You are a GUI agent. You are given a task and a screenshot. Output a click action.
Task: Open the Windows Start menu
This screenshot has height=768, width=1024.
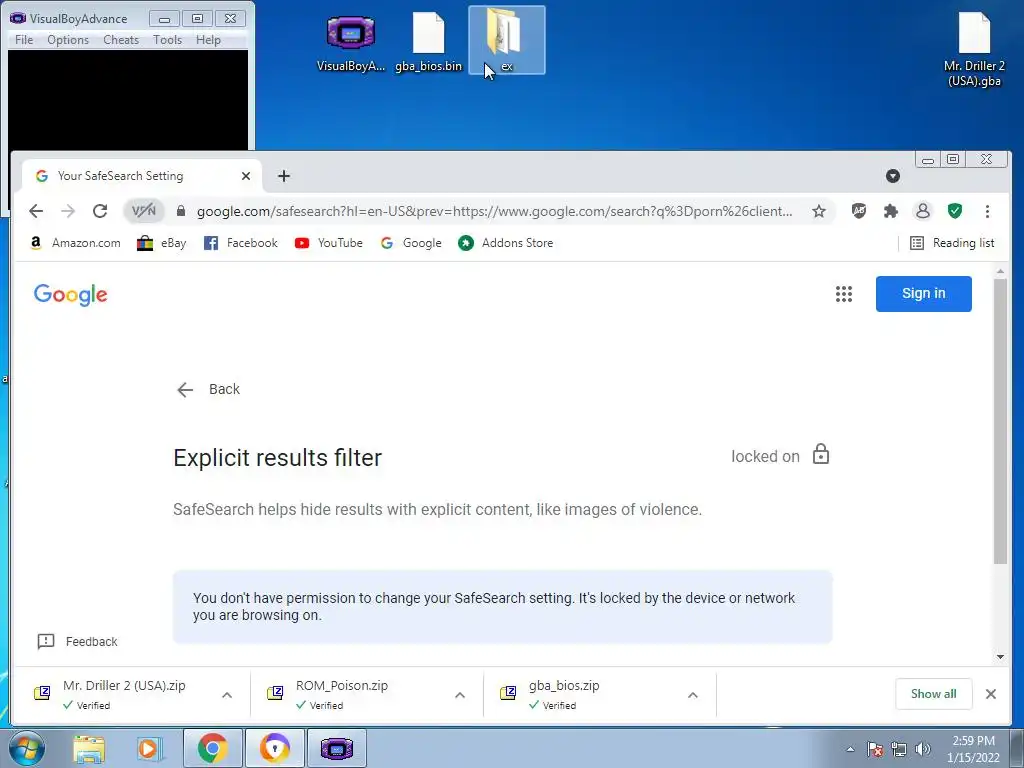[x=27, y=748]
